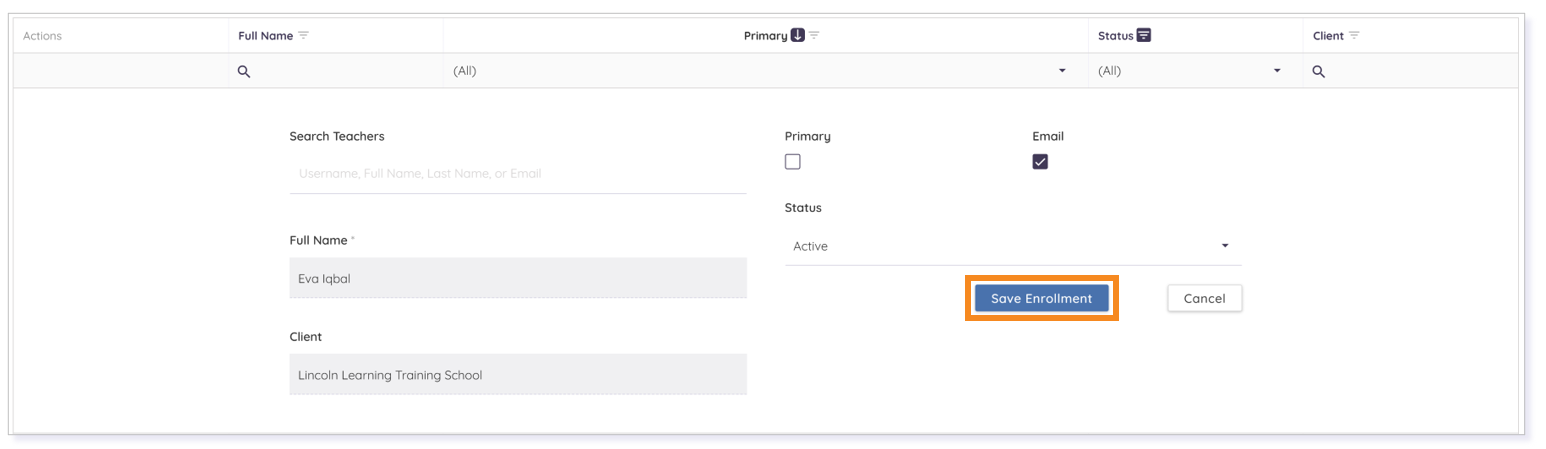Uncheck the Email checkbox
Viewport: 1546px width, 449px height.
coord(1040,162)
